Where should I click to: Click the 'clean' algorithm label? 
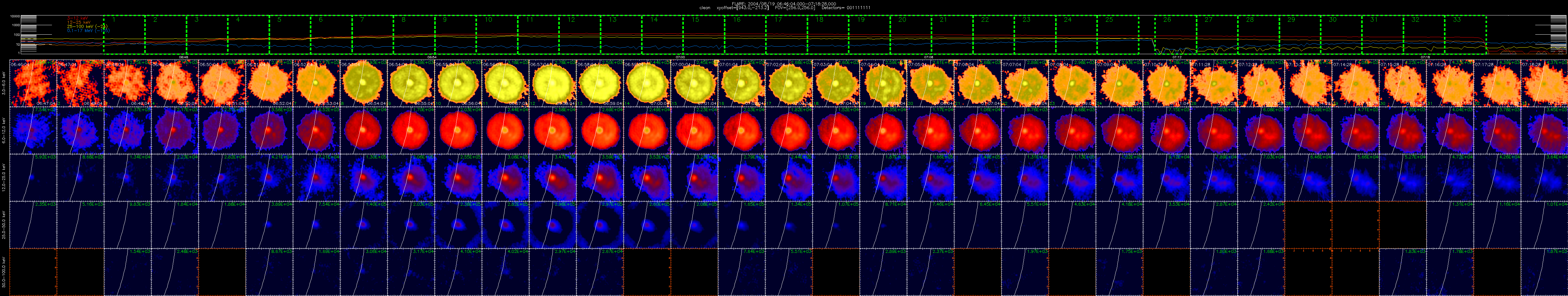click(x=705, y=7)
